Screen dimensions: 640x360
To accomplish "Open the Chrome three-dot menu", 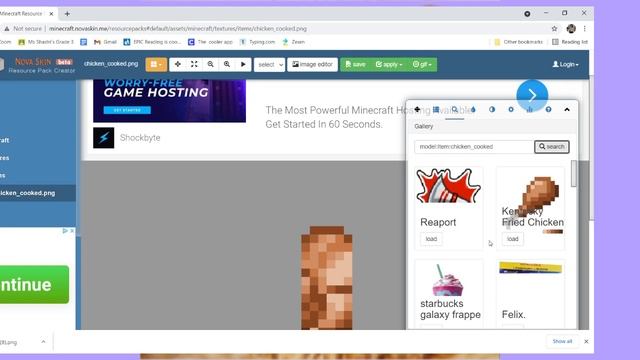I will pos(584,29).
